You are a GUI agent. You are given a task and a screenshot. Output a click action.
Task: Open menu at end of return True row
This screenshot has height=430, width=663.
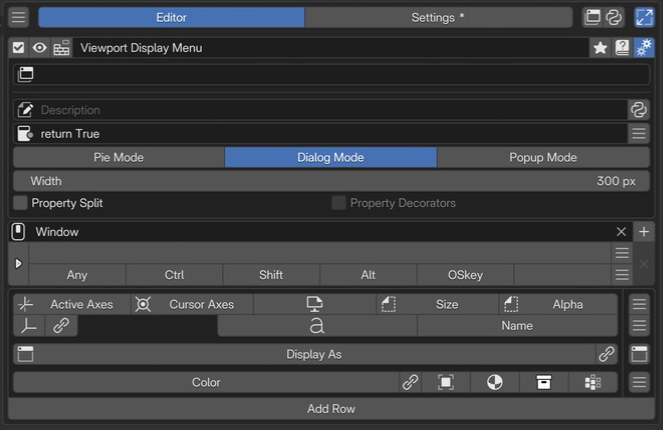(x=638, y=134)
